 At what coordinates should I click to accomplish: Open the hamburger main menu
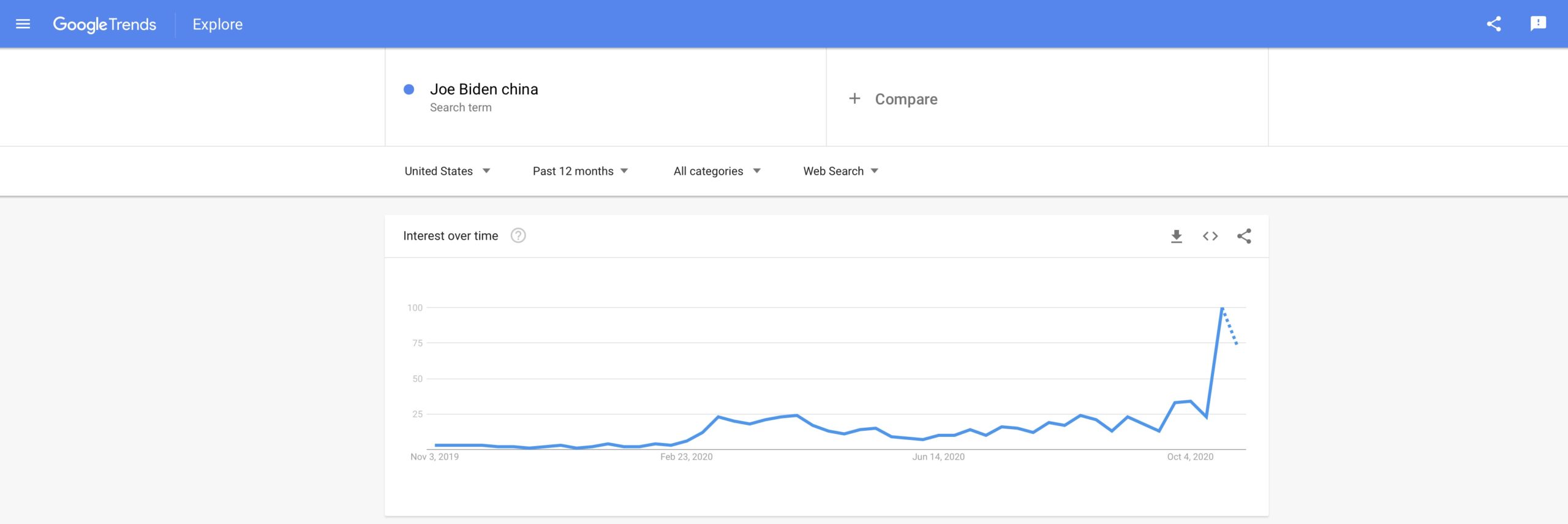click(23, 24)
